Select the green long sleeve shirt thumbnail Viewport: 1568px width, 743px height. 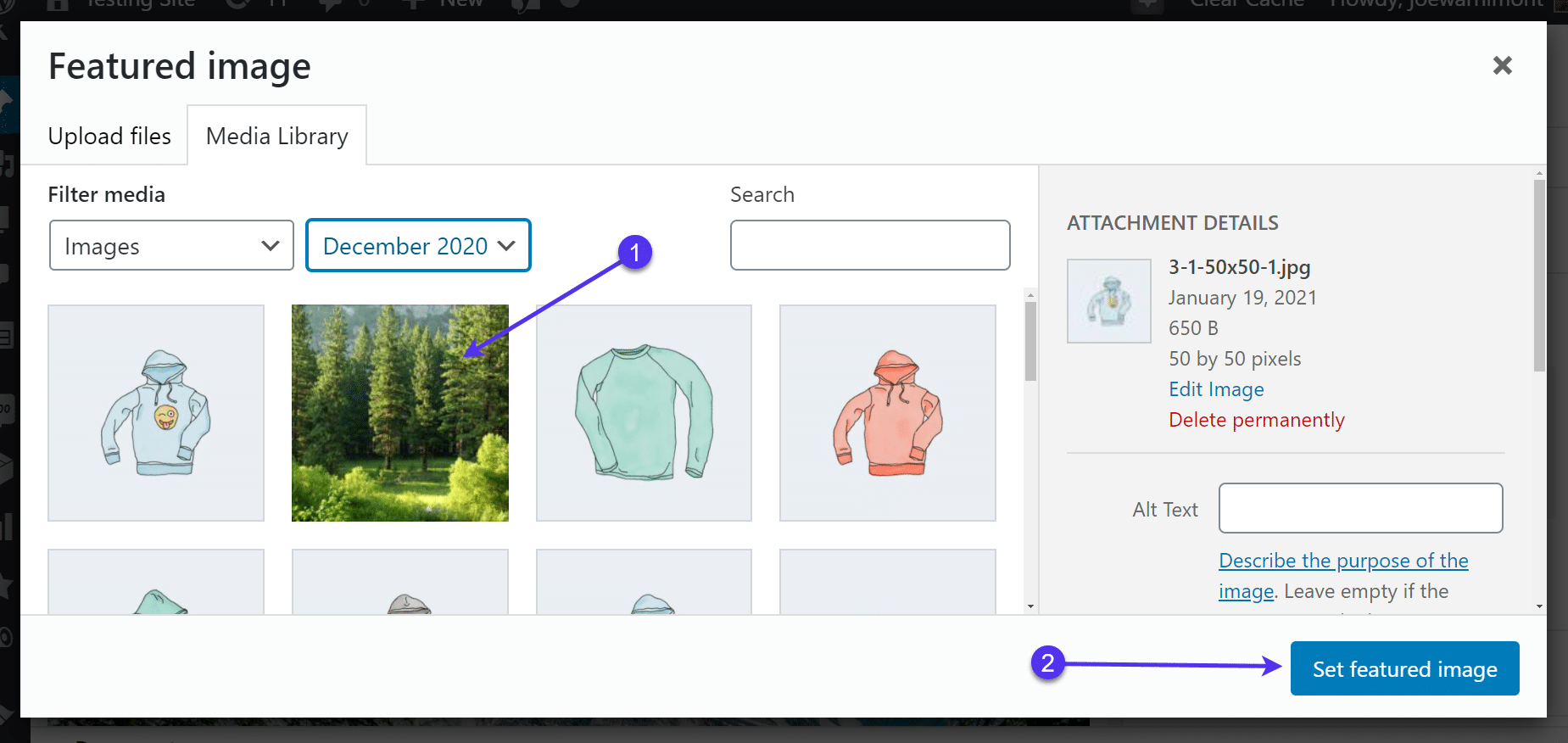point(644,413)
